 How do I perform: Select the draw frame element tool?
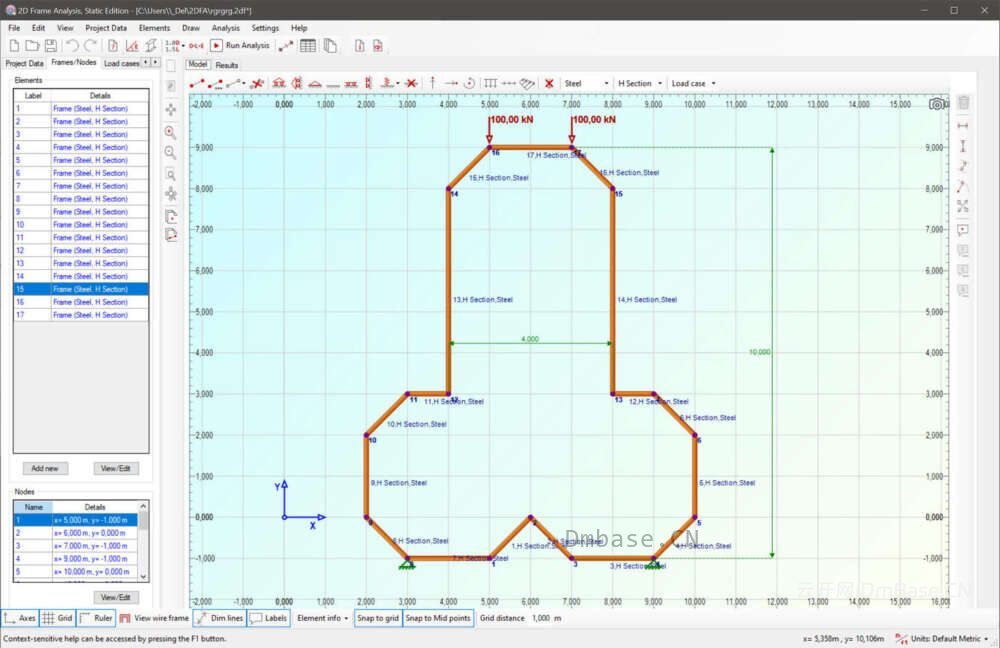(197, 83)
